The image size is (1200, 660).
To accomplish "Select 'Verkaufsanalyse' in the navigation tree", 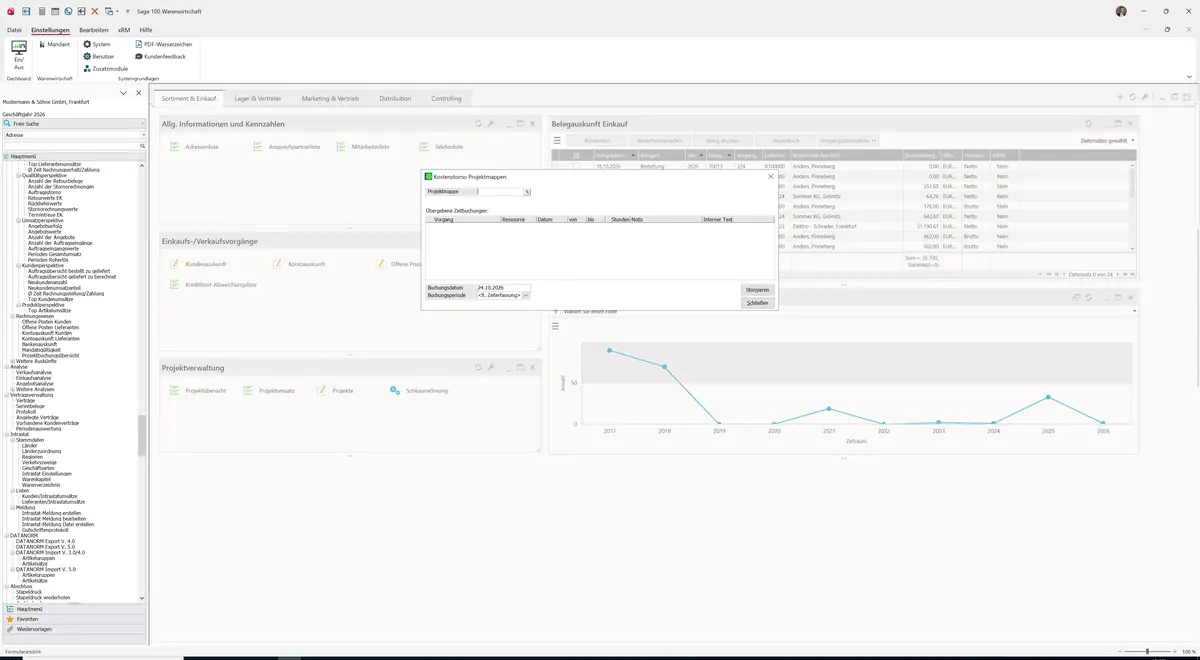I will click(34, 372).
